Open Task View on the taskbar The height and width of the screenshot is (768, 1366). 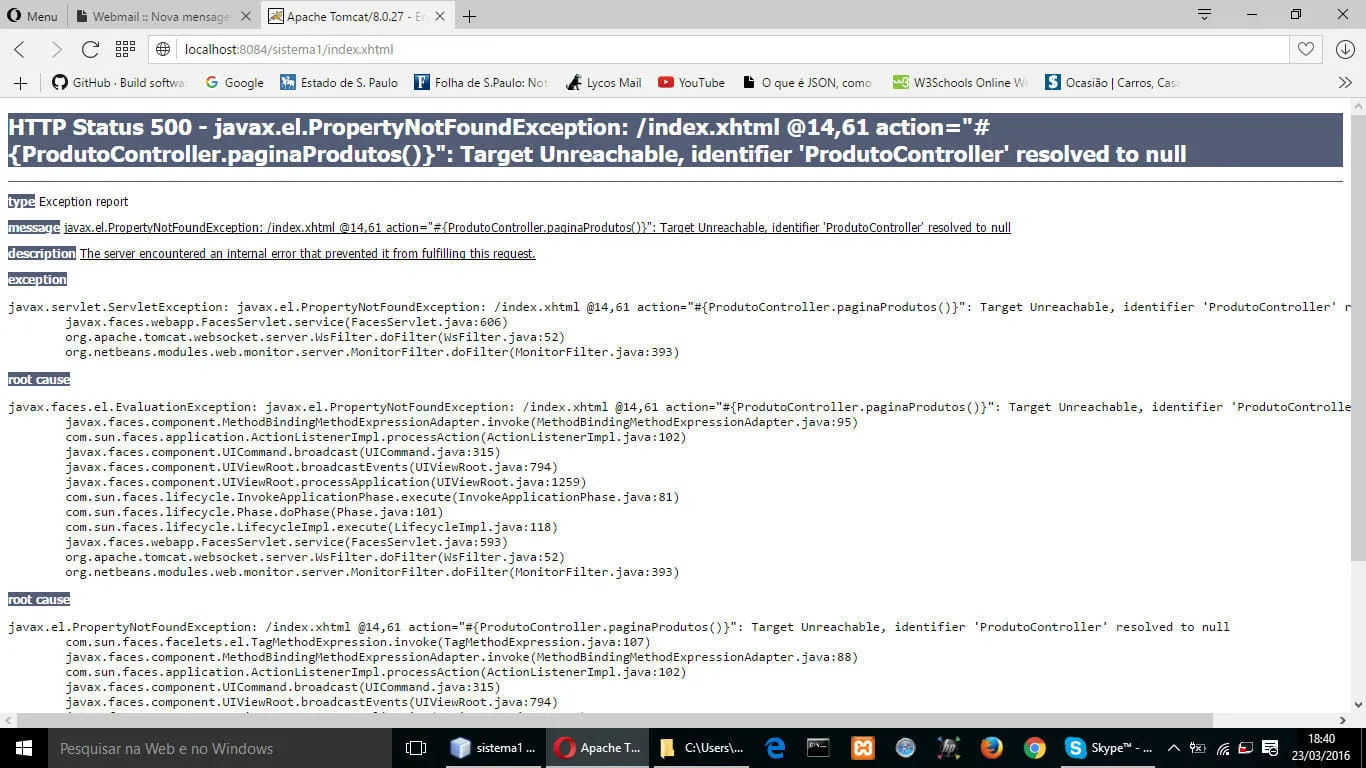coord(415,748)
